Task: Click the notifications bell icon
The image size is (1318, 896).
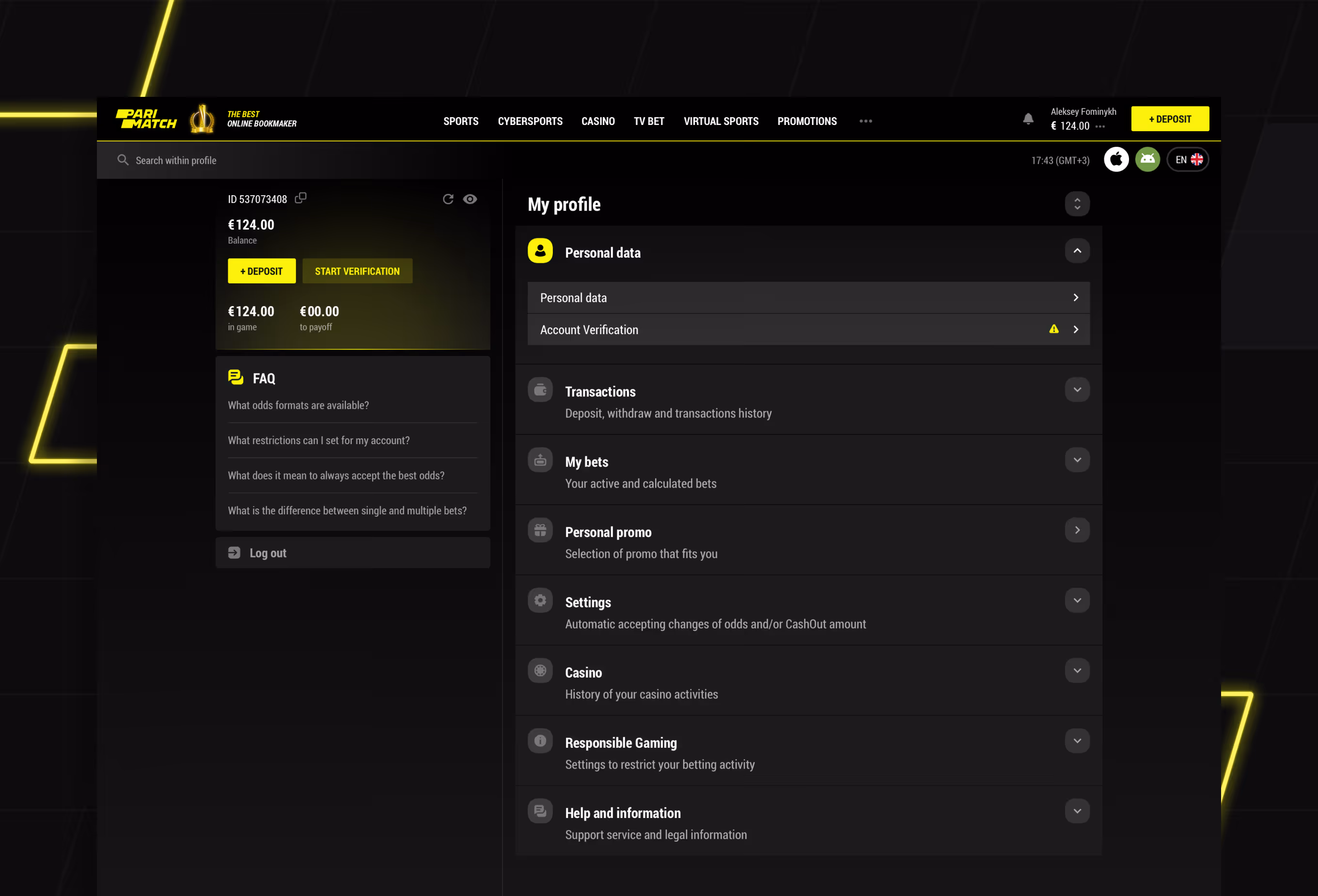Action: pyautogui.click(x=1028, y=119)
